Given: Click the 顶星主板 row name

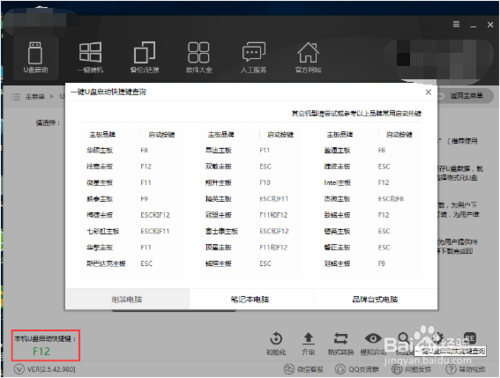Looking at the screenshot, I should (218, 247).
